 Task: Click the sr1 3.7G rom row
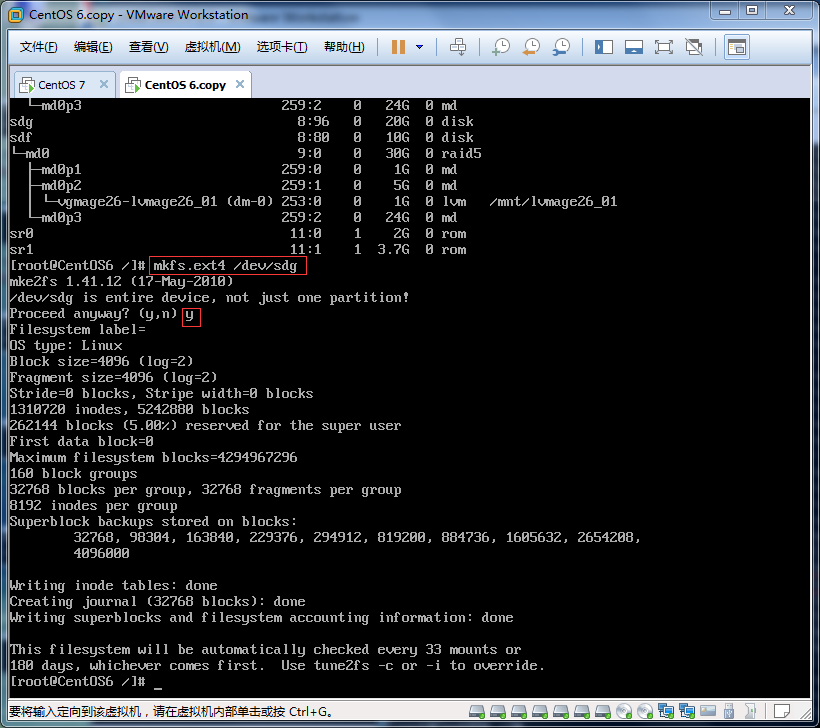[x=238, y=249]
